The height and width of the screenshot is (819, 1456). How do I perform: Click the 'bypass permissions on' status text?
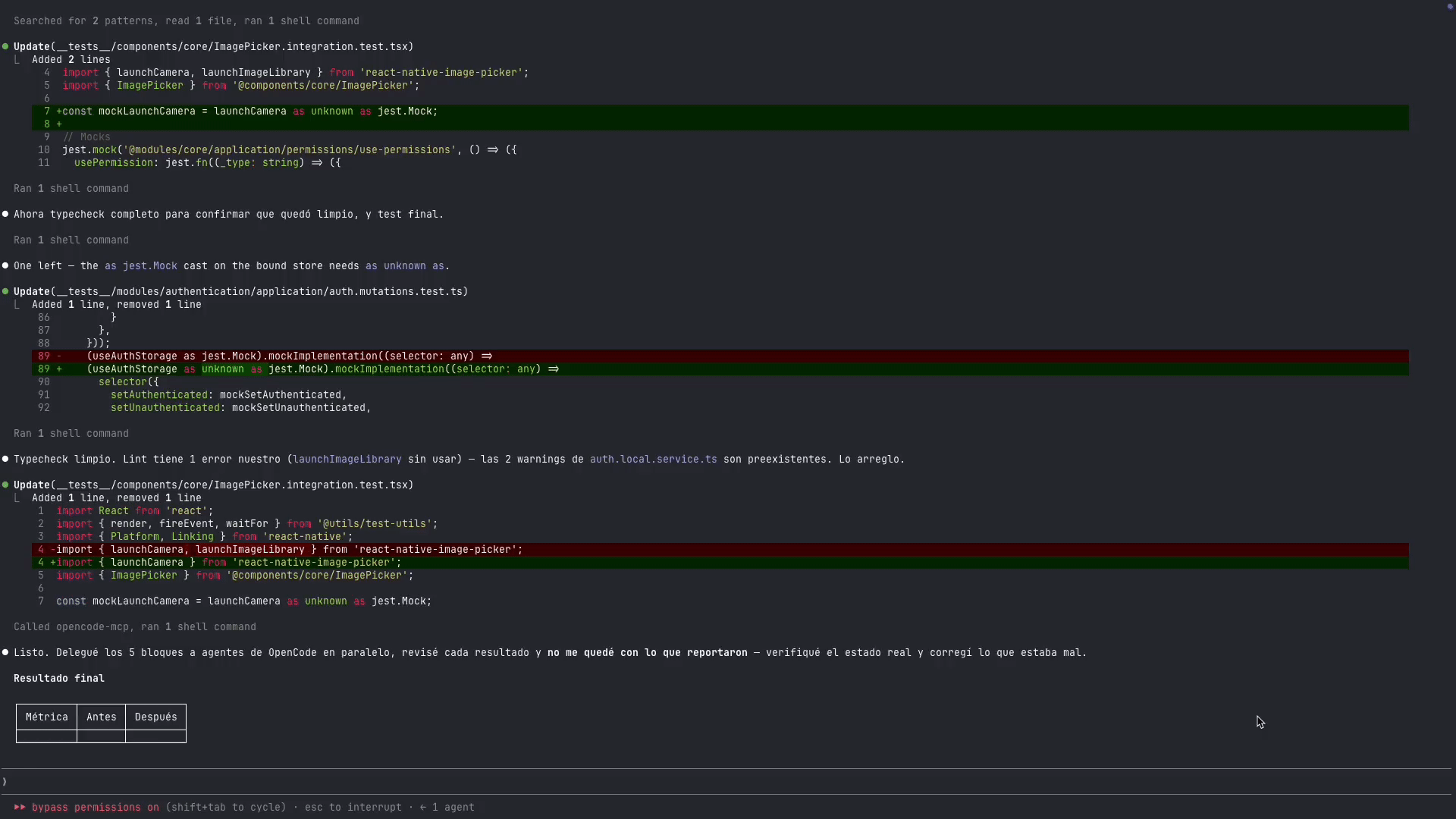(x=96, y=808)
